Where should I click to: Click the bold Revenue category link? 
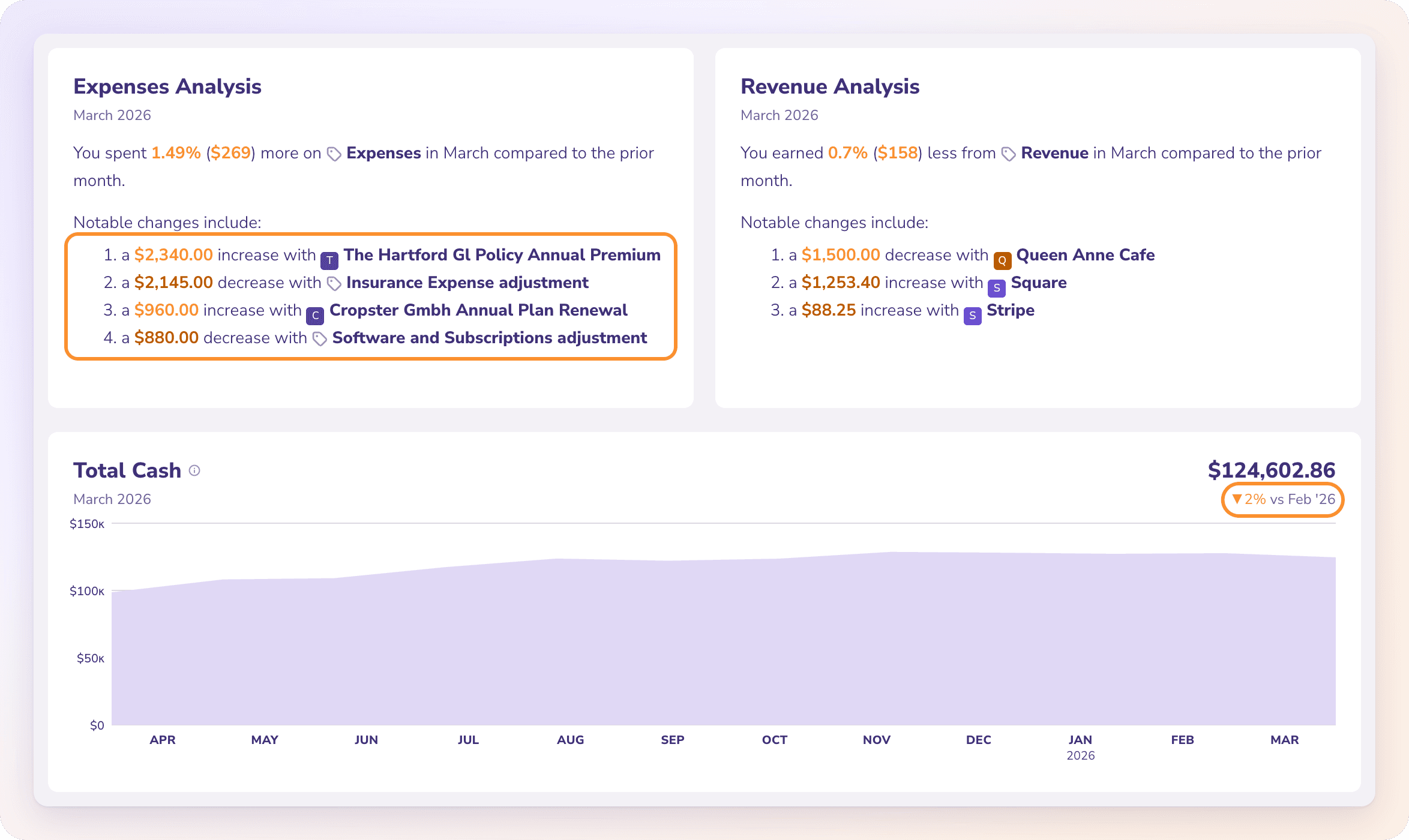1054,153
